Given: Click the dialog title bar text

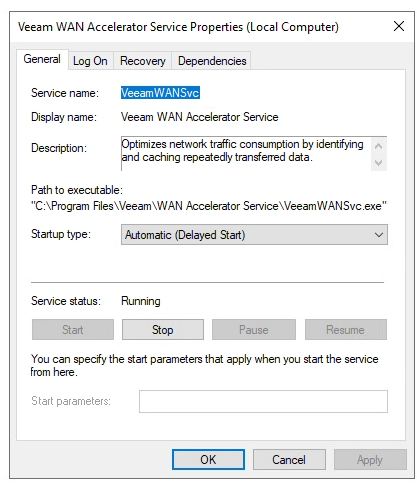Looking at the screenshot, I should pyautogui.click(x=178, y=27).
